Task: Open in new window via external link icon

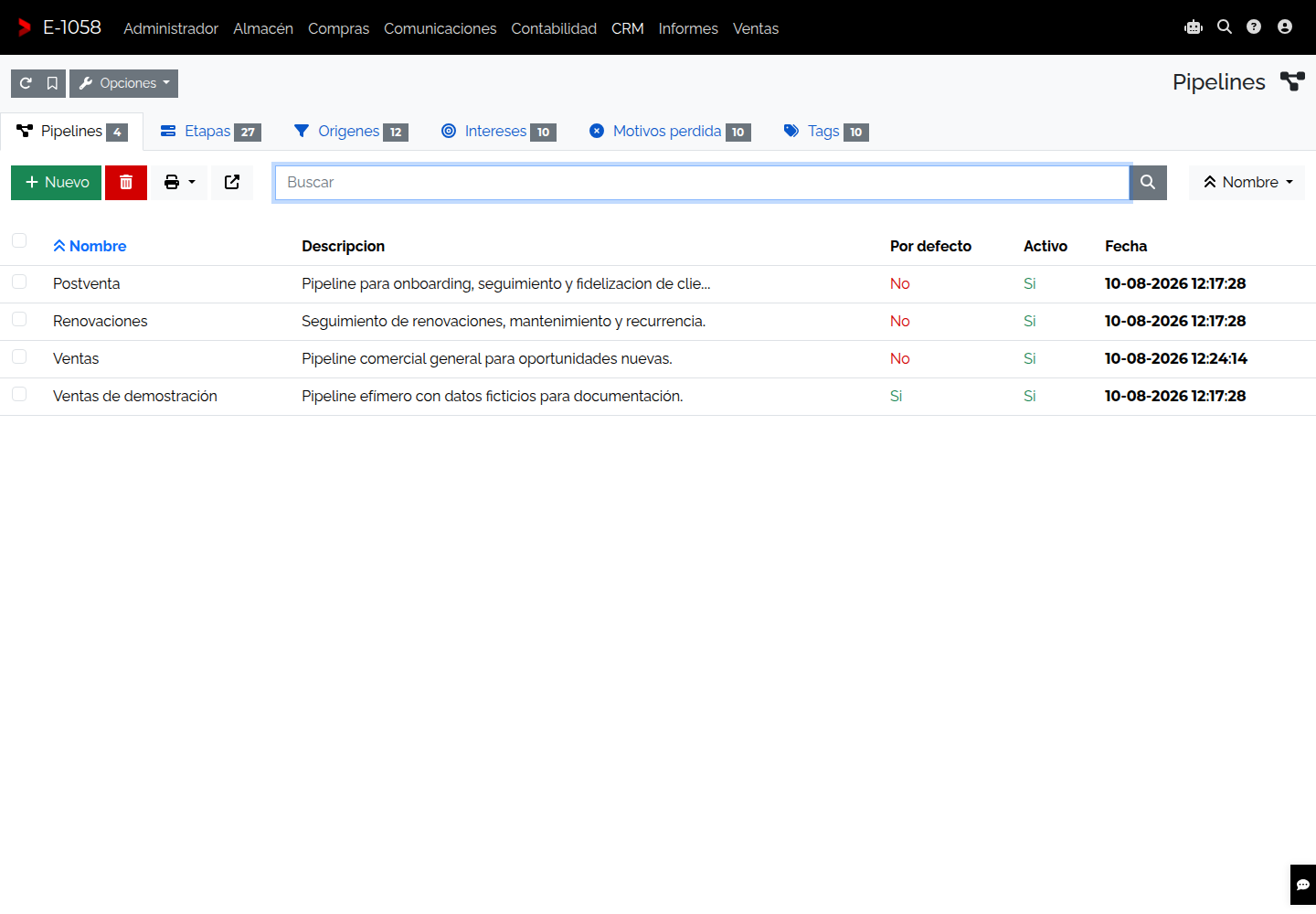Action: pos(232,182)
